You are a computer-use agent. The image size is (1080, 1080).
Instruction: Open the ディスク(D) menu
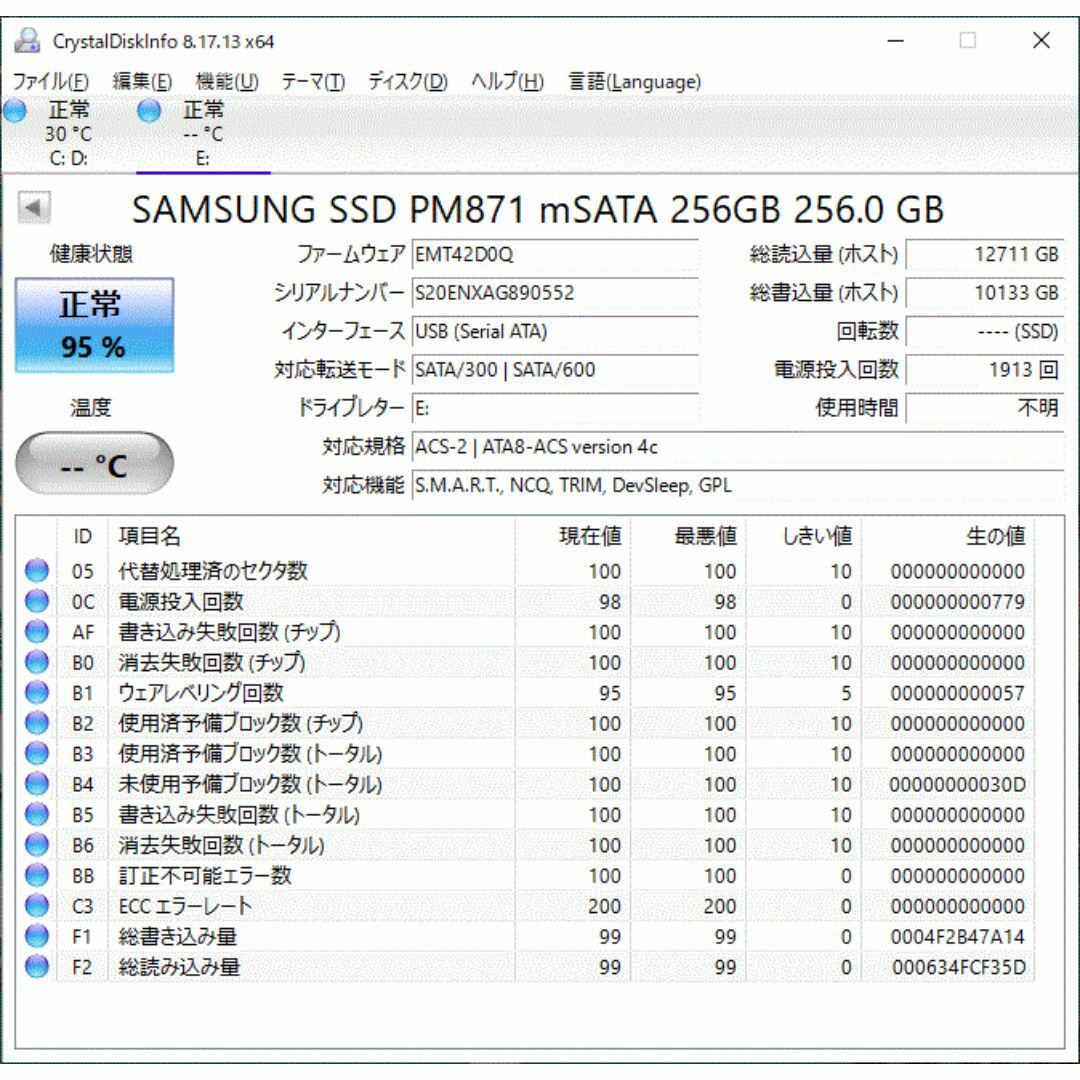(408, 81)
